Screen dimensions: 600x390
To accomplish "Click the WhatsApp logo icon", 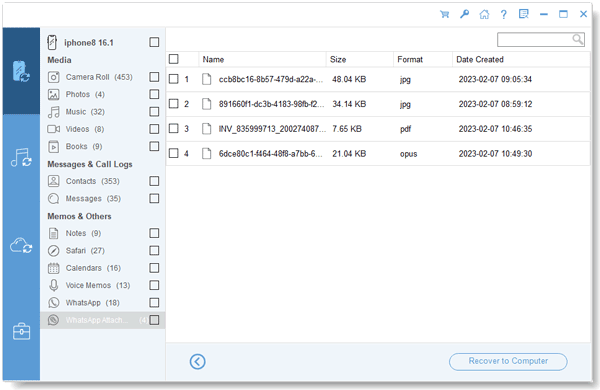I will pyautogui.click(x=54, y=303).
